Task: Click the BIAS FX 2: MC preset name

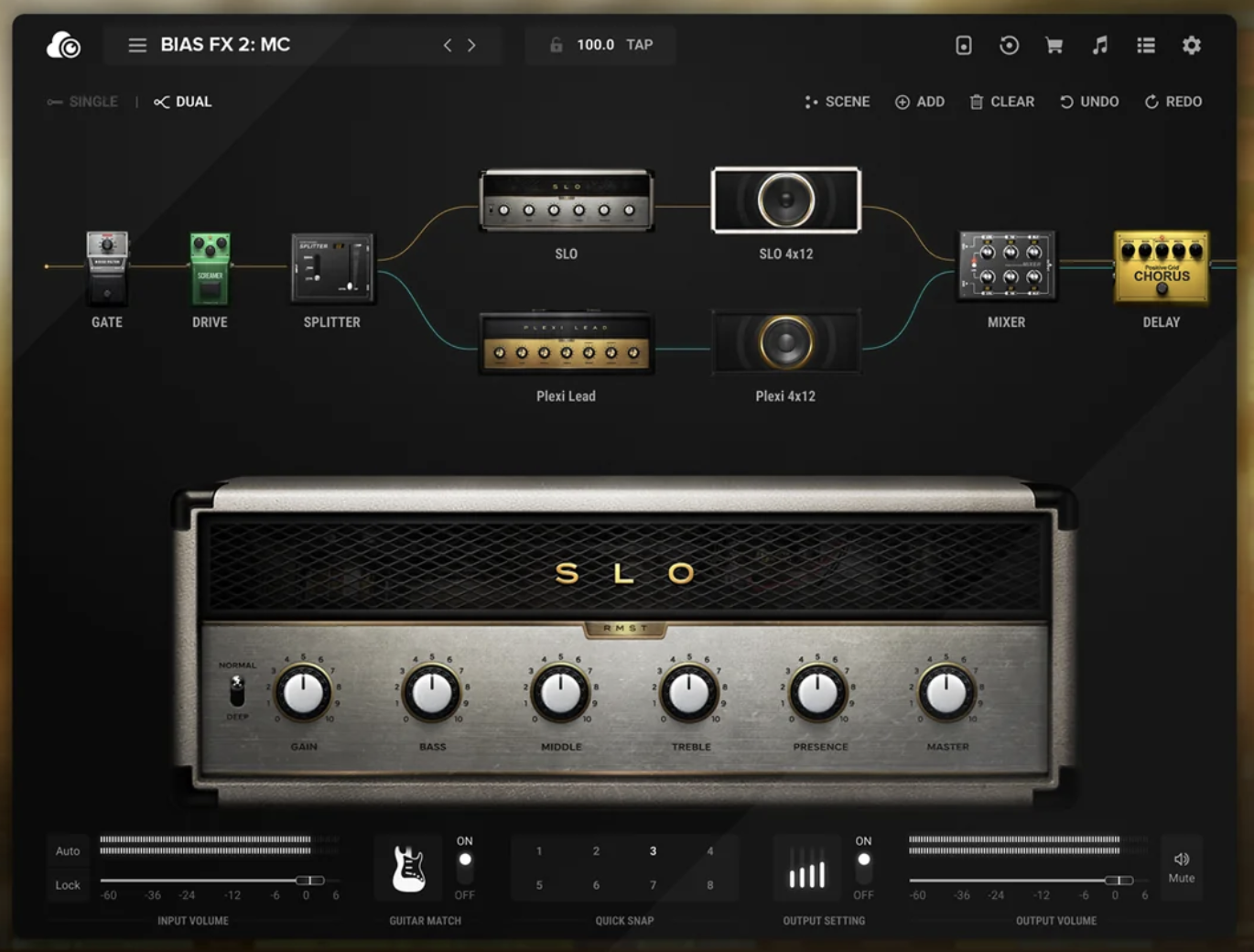Action: (225, 45)
